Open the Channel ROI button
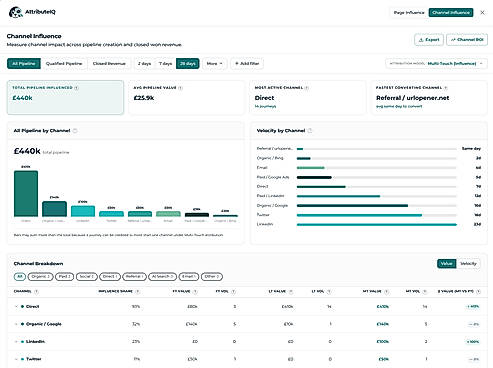This screenshot has height=368, width=493. click(x=467, y=40)
